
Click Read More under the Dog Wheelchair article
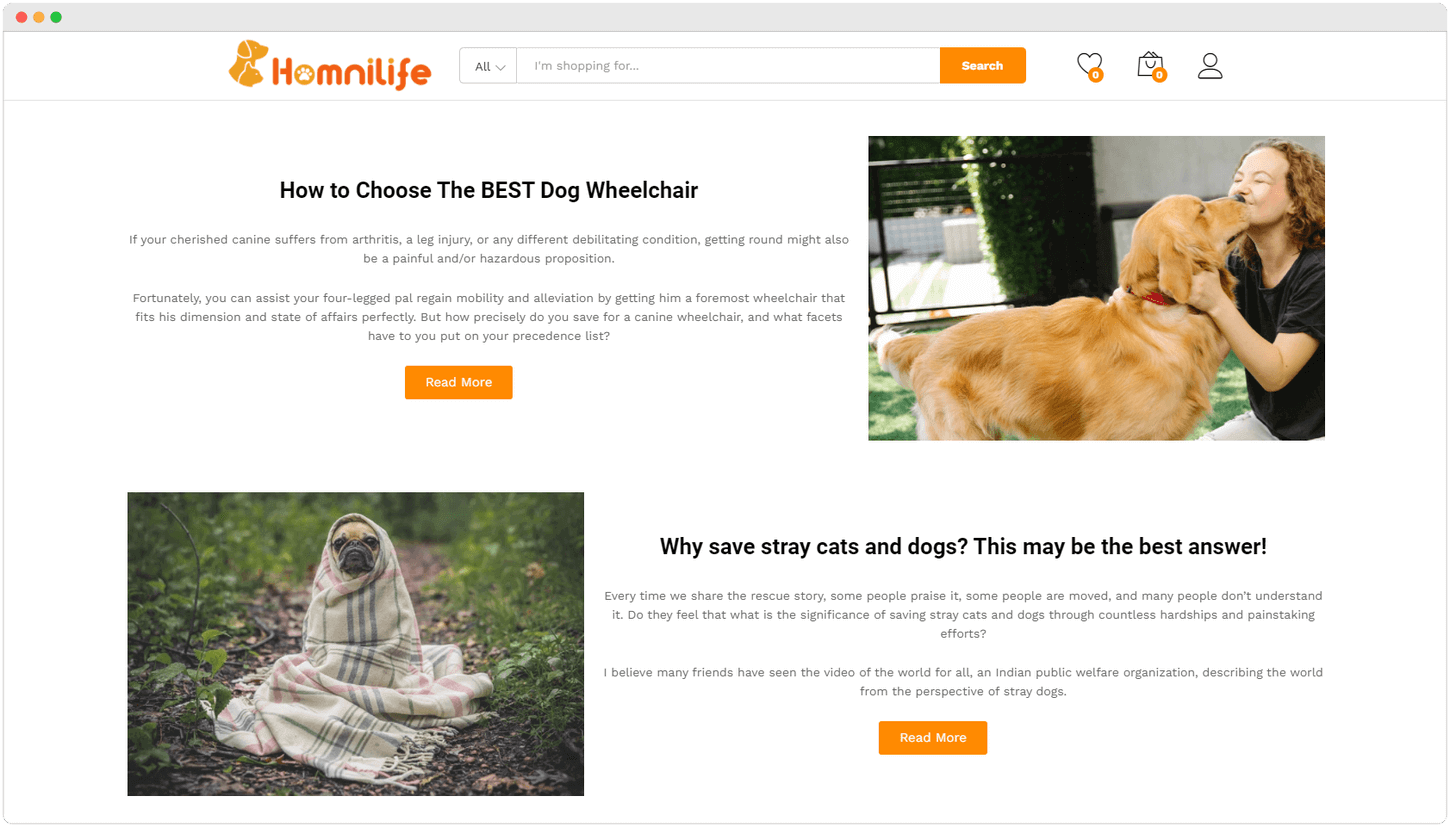point(459,382)
